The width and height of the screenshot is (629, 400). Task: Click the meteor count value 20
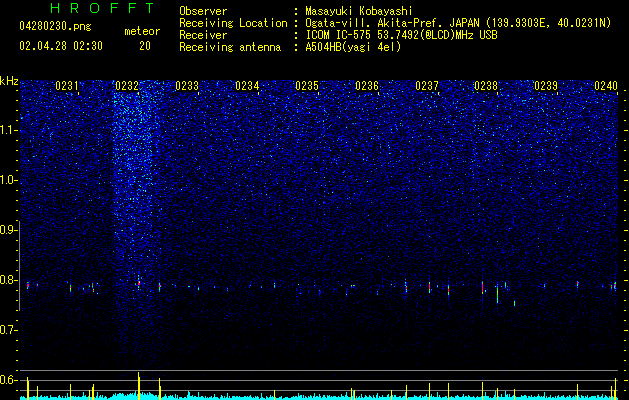pos(145,46)
